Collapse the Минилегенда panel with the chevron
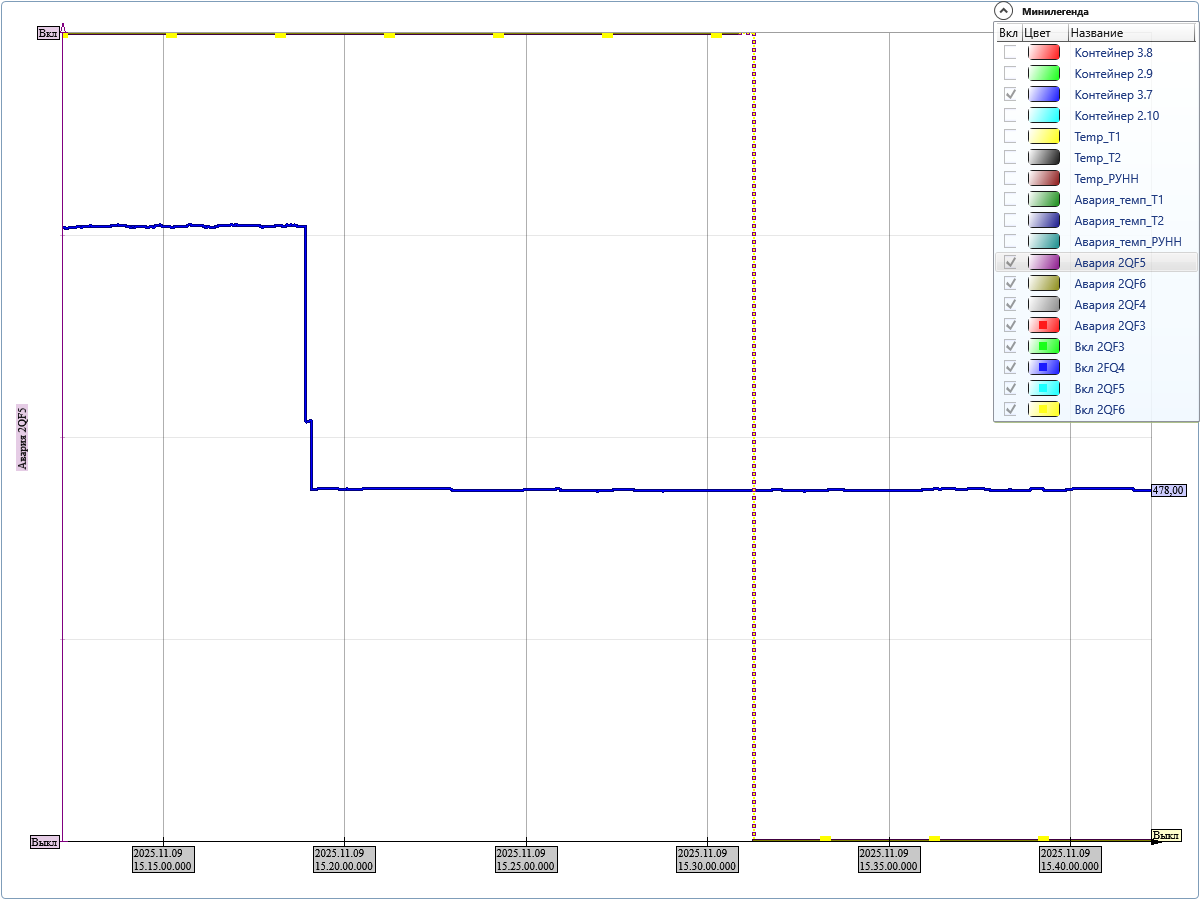Screen dimensions: 1200x900 pyautogui.click(x=1003, y=11)
